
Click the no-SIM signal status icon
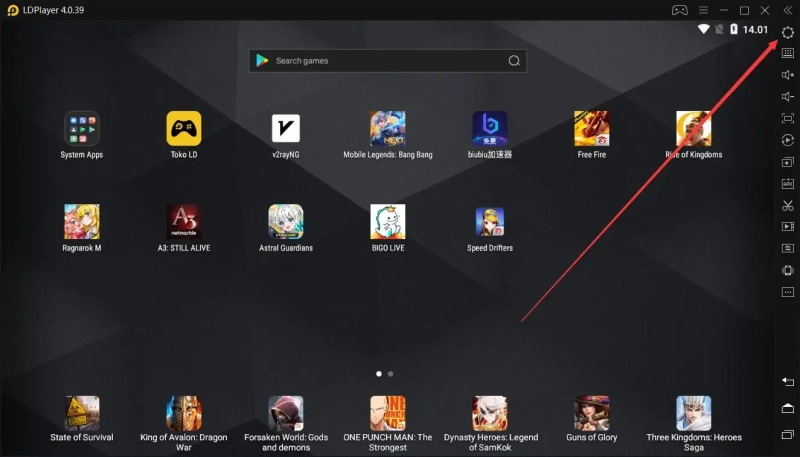[719, 29]
